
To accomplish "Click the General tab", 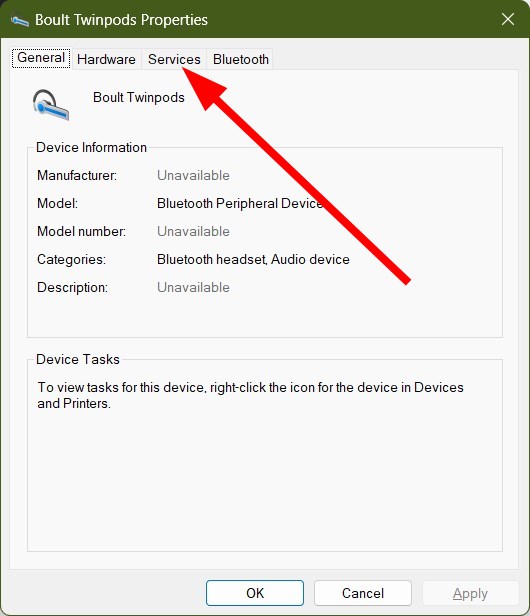I will point(41,58).
